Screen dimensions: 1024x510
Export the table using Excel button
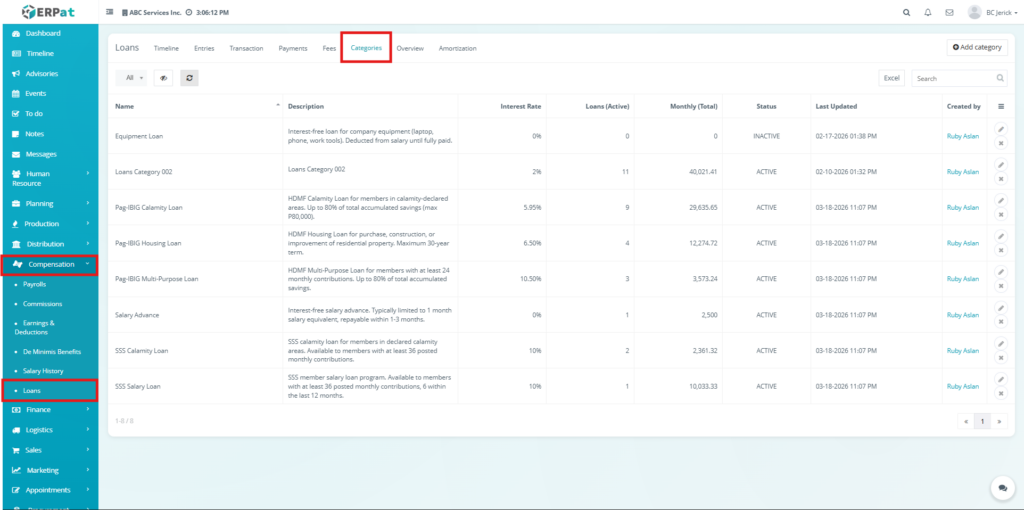[x=891, y=77]
